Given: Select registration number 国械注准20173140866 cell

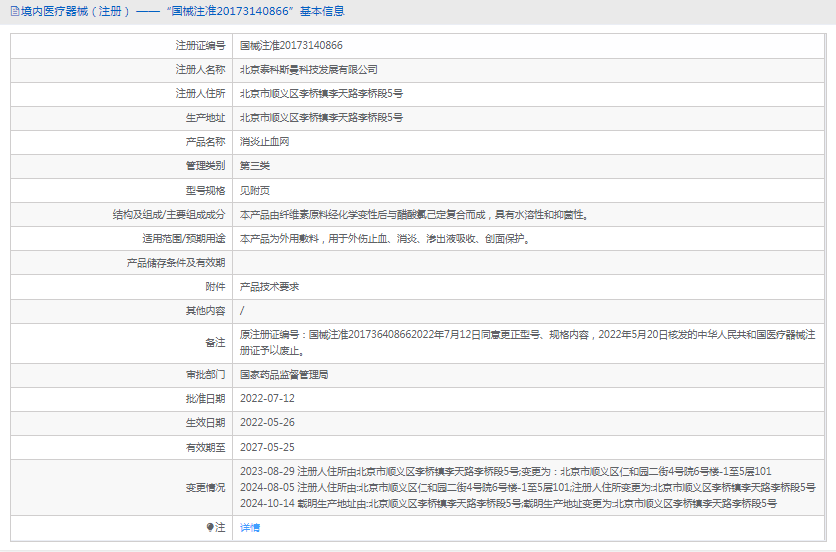Looking at the screenshot, I should [x=291, y=45].
